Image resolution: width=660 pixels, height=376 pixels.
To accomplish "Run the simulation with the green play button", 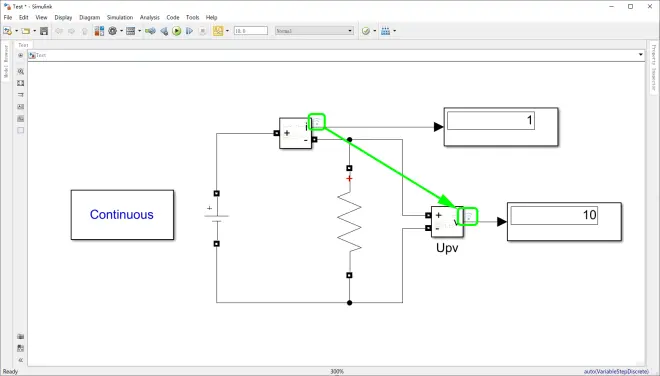I will pyautogui.click(x=177, y=31).
